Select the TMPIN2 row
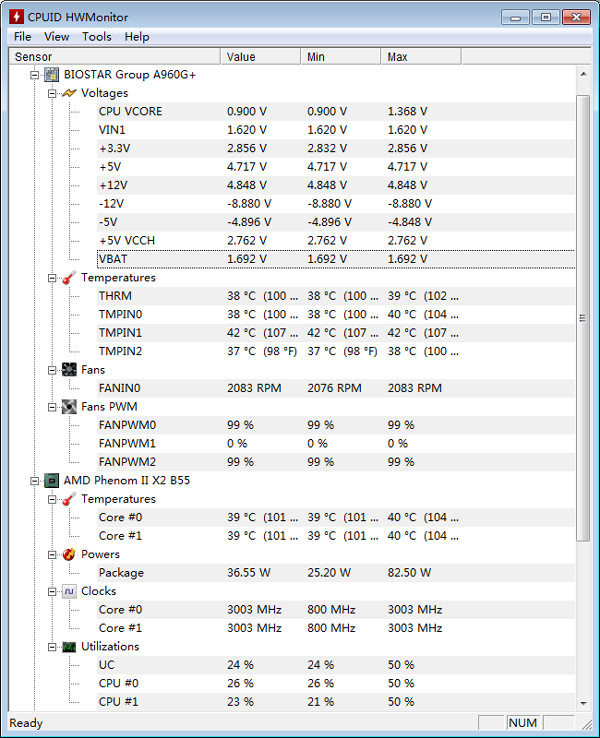 click(336, 351)
